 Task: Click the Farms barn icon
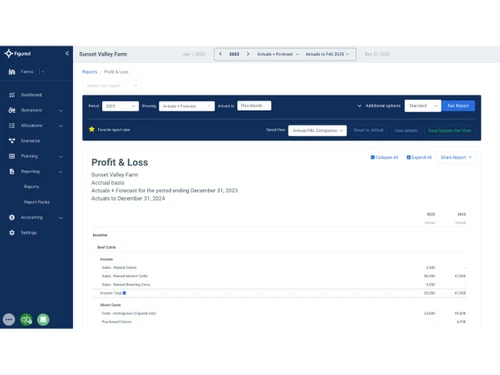pos(12,72)
